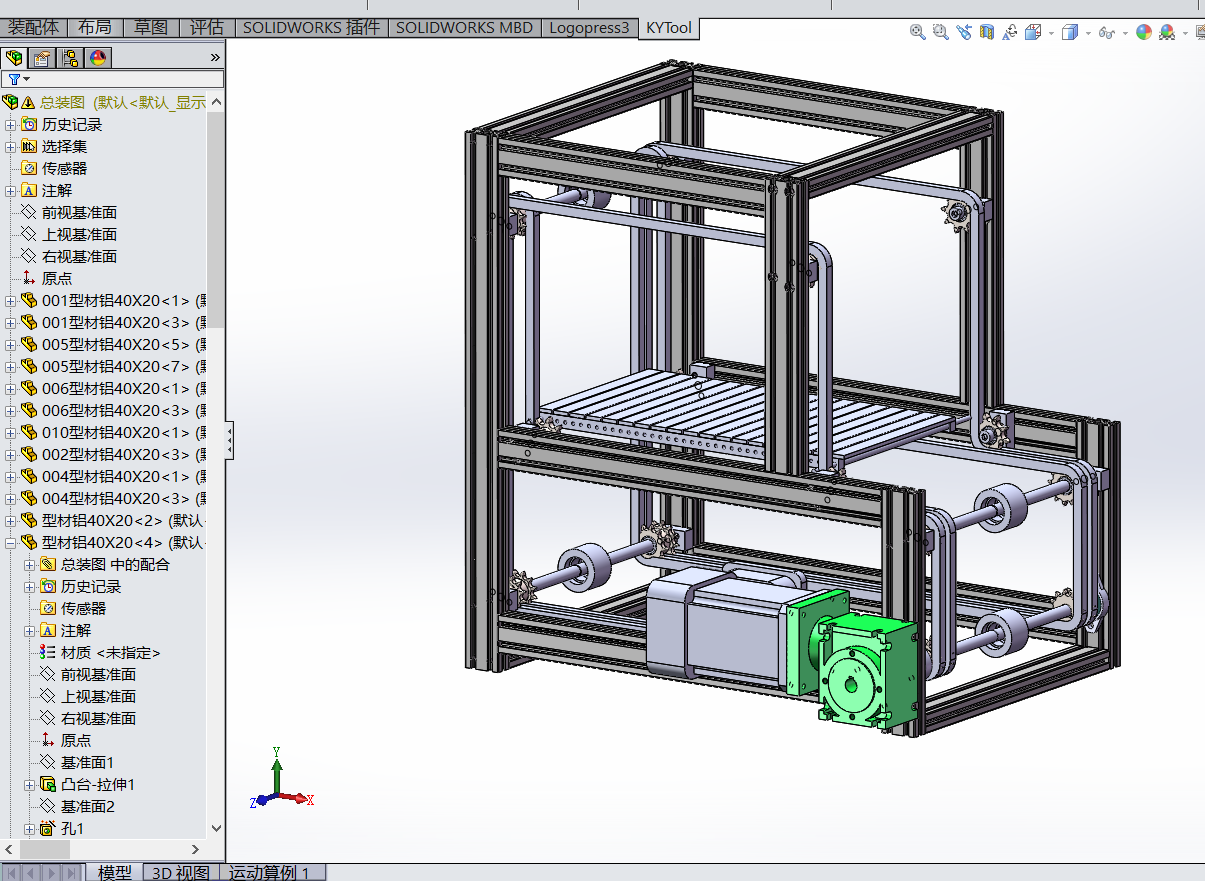
Task: Open the filter dropdown arrow
Action: [27, 77]
